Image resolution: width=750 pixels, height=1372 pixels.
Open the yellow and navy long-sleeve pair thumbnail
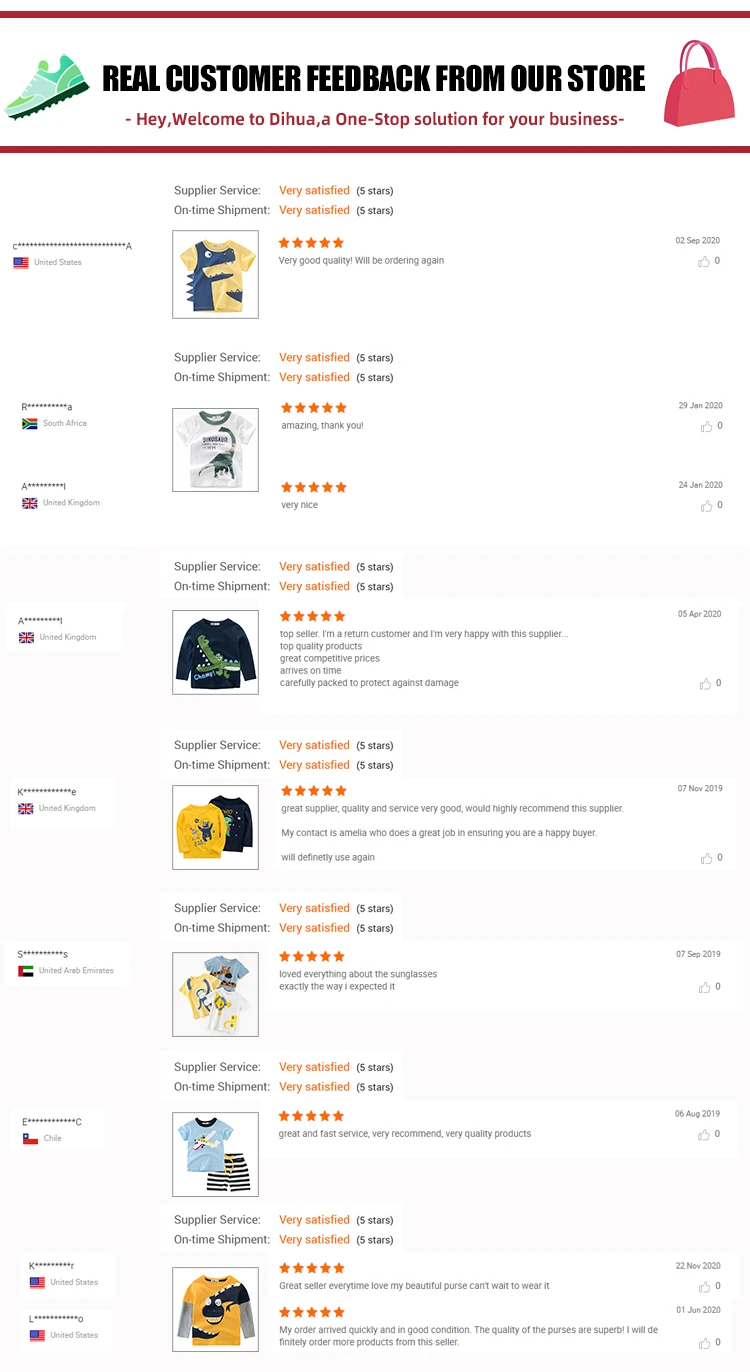click(x=215, y=827)
